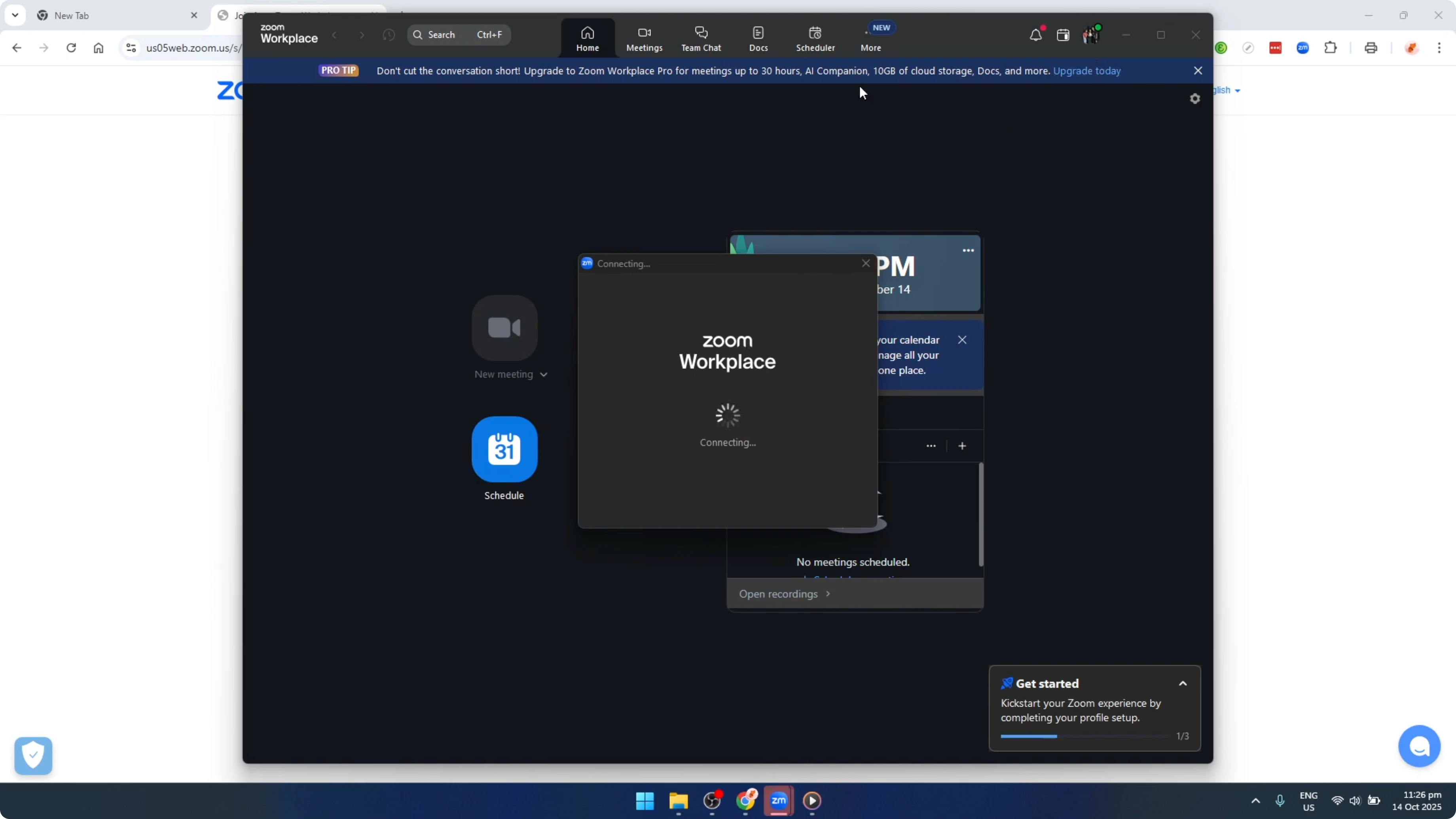Go back using Zoom navigation arrow
The width and height of the screenshot is (1456, 819).
pyautogui.click(x=335, y=35)
